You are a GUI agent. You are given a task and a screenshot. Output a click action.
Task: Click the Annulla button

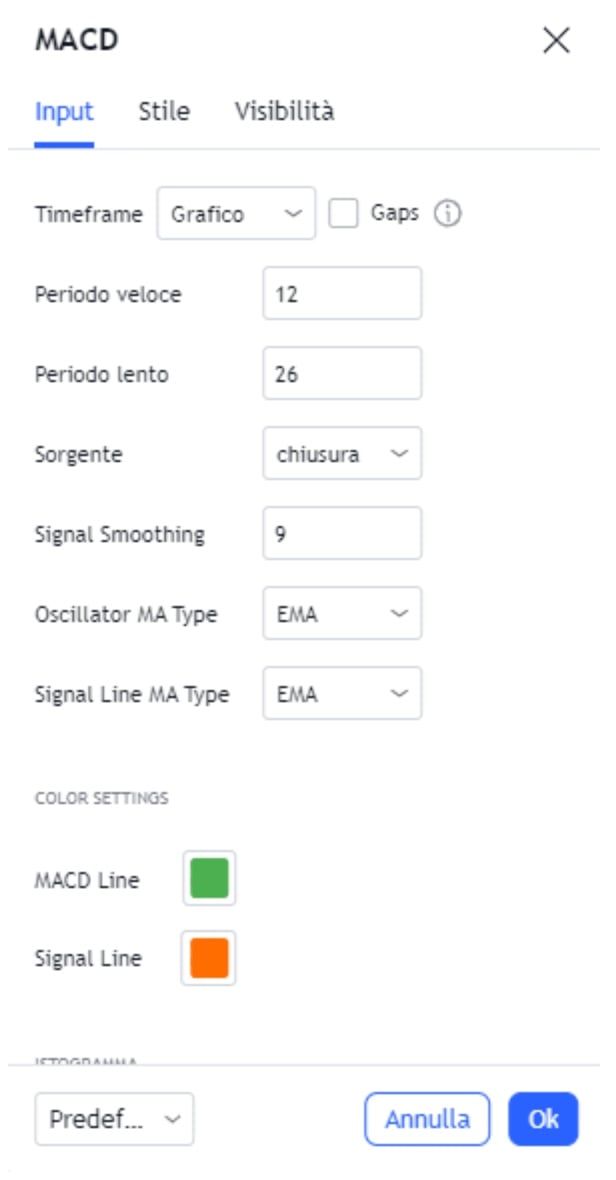pyautogui.click(x=427, y=1119)
